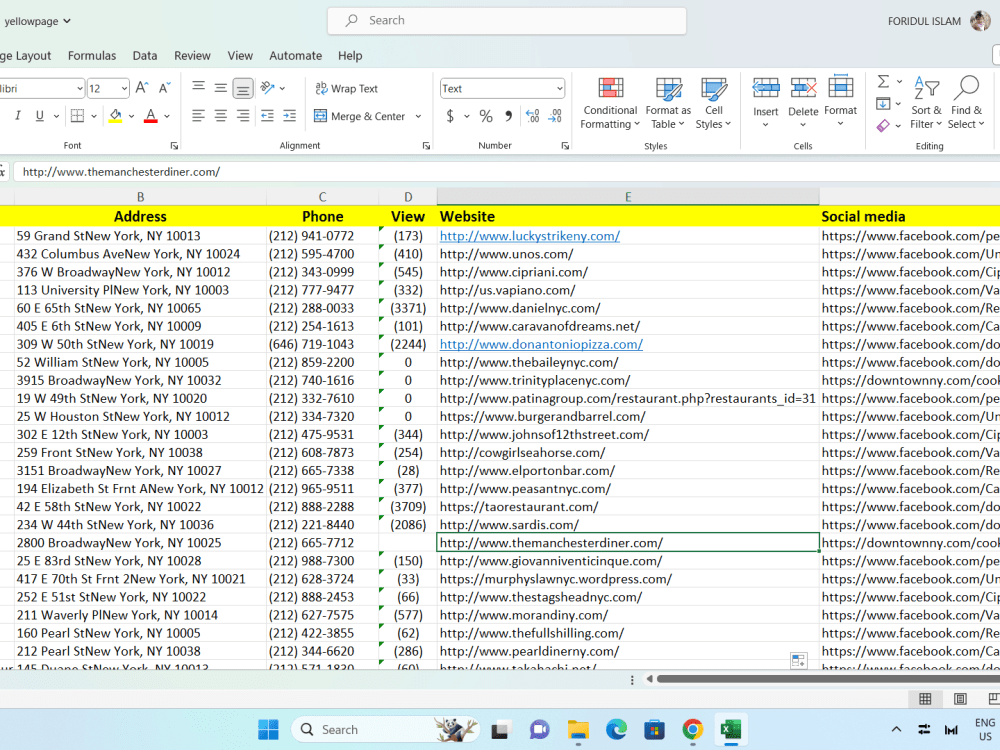Click the Delete cells icon
This screenshot has width=1000, height=750.
(x=803, y=88)
